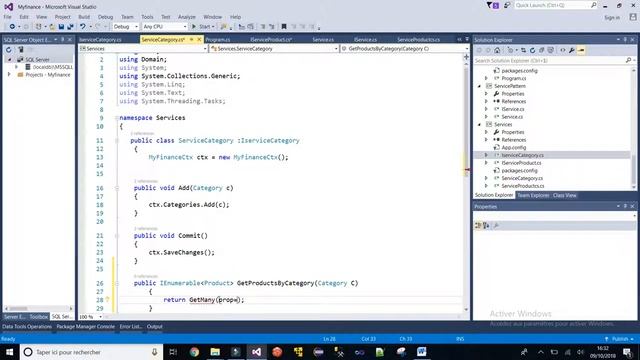Click the toolbar bookmark icon
Image resolution: width=640 pixels, height=360 pixels.
pos(284,27)
